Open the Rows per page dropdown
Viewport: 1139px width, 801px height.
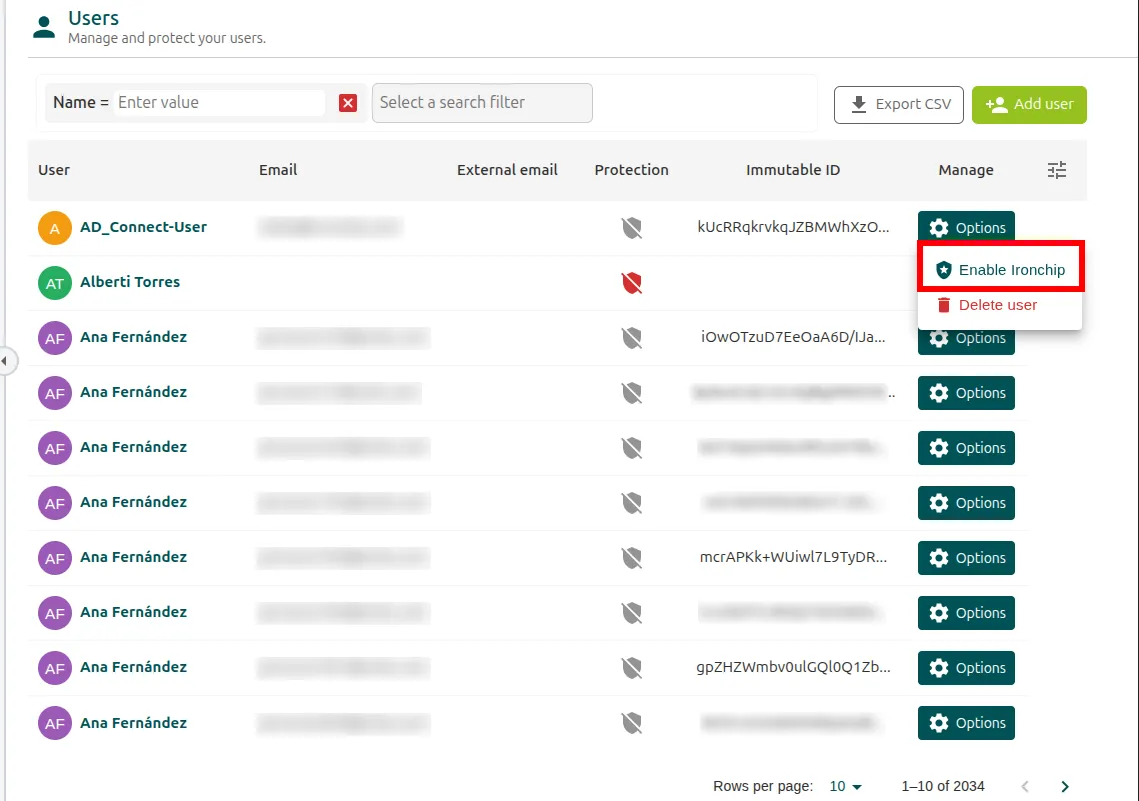coord(846,786)
